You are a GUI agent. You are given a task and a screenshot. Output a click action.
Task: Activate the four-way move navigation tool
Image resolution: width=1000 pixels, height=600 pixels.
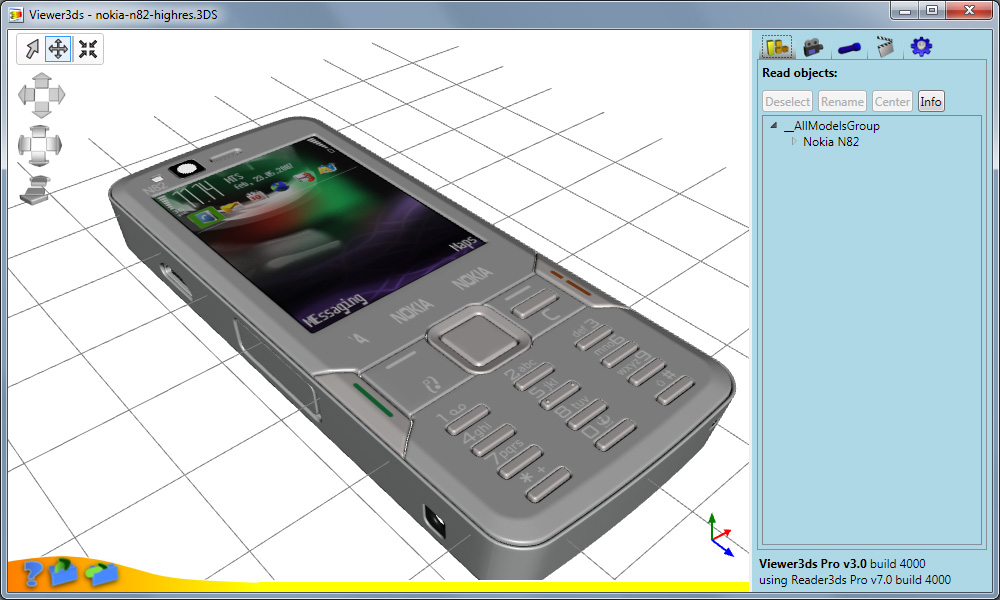(x=58, y=49)
